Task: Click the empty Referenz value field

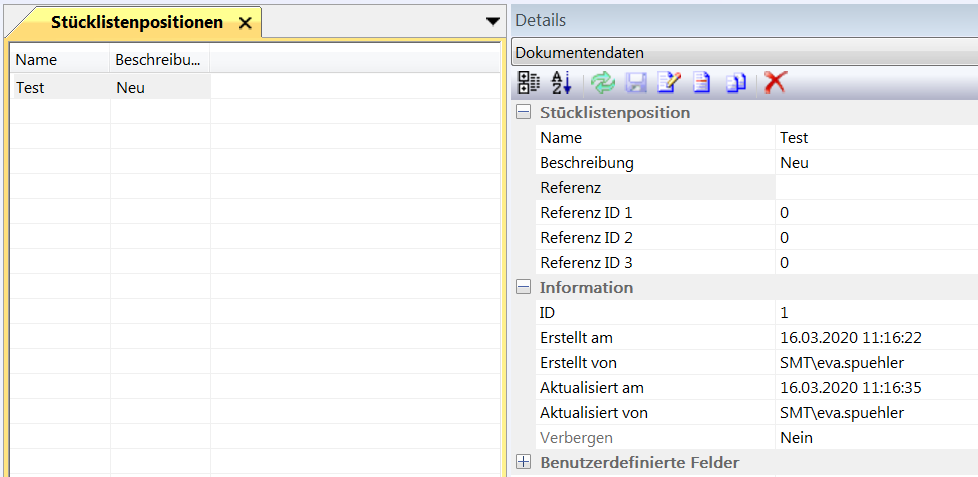Action: 875,188
